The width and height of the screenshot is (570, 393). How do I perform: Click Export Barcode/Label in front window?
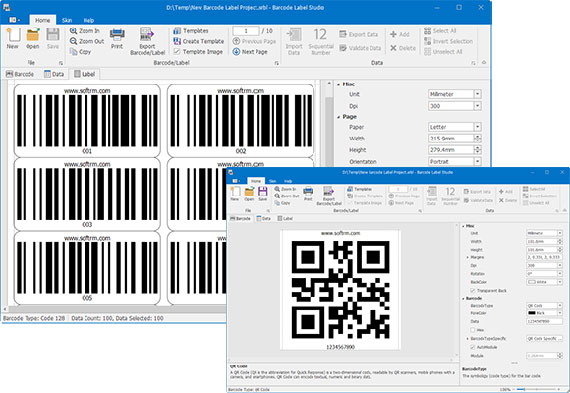[x=329, y=196]
